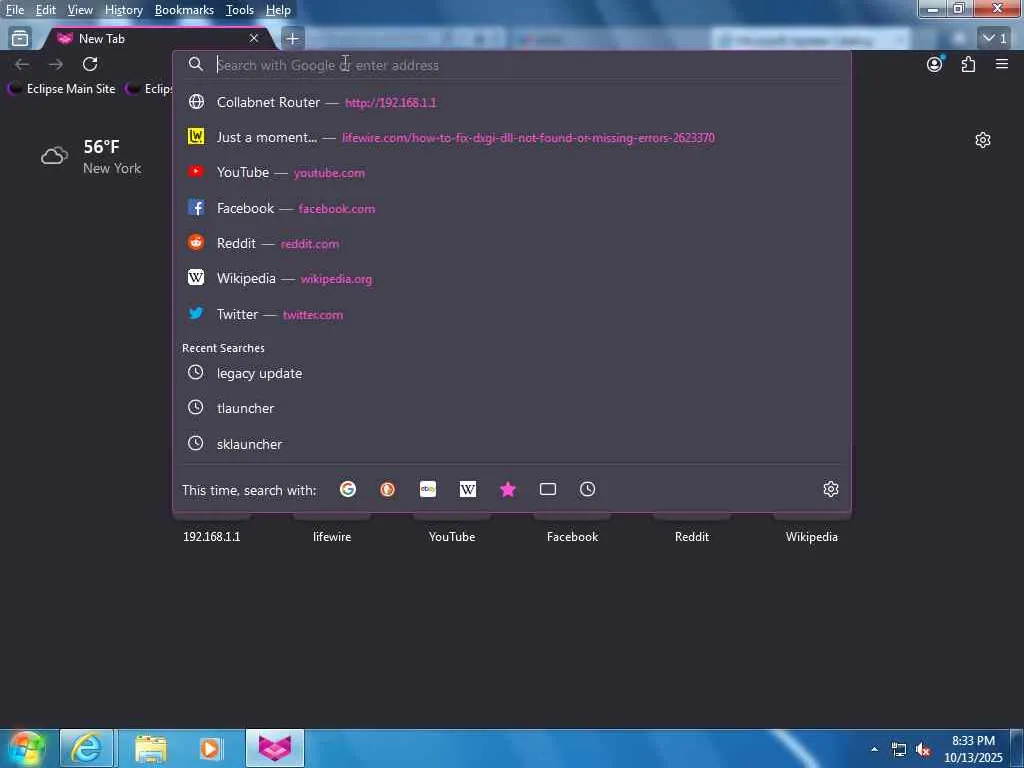Pick recent search legacy update
The width and height of the screenshot is (1024, 768).
[x=512, y=373]
